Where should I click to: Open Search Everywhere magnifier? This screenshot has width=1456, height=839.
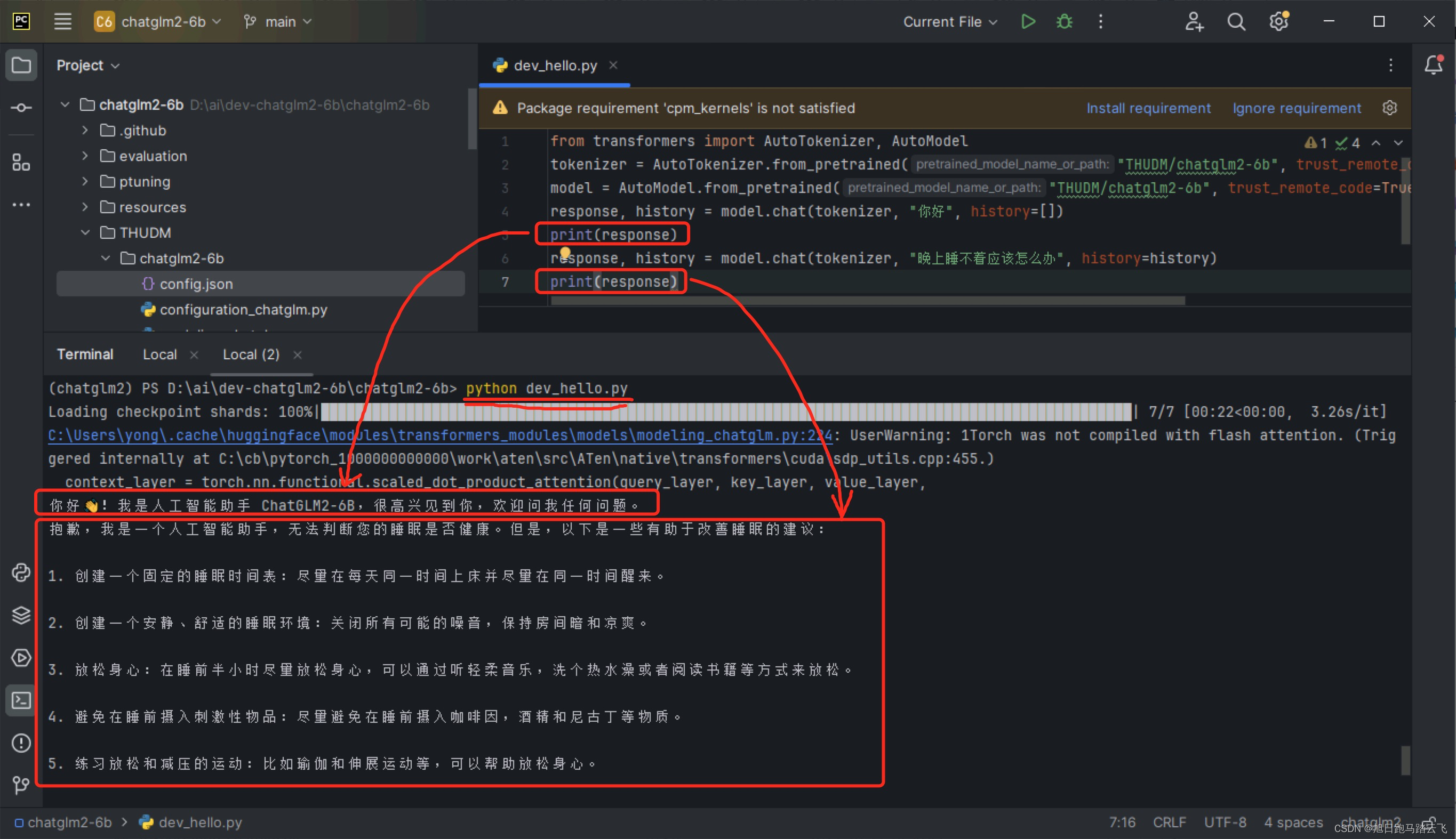tap(1236, 22)
